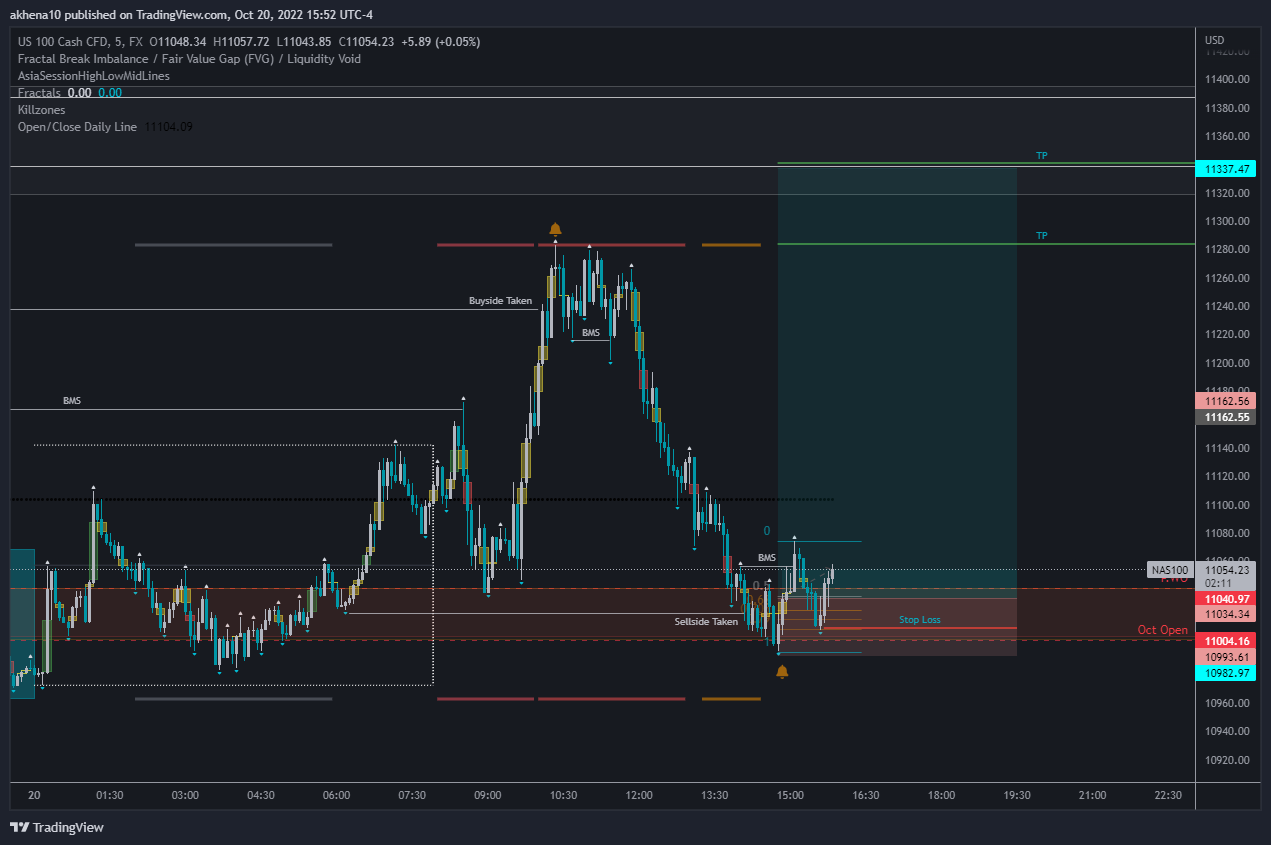Image resolution: width=1271 pixels, height=845 pixels.
Task: Click the 11200.00 price axis label
Action: coord(1227,363)
